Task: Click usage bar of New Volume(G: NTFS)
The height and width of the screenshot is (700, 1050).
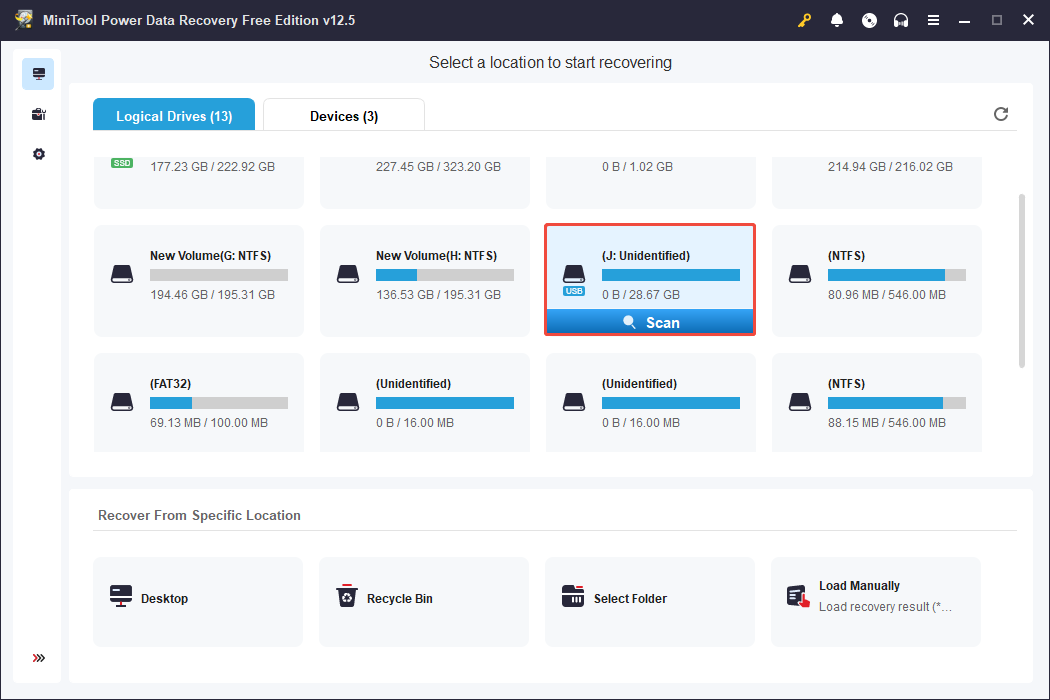Action: (x=219, y=275)
